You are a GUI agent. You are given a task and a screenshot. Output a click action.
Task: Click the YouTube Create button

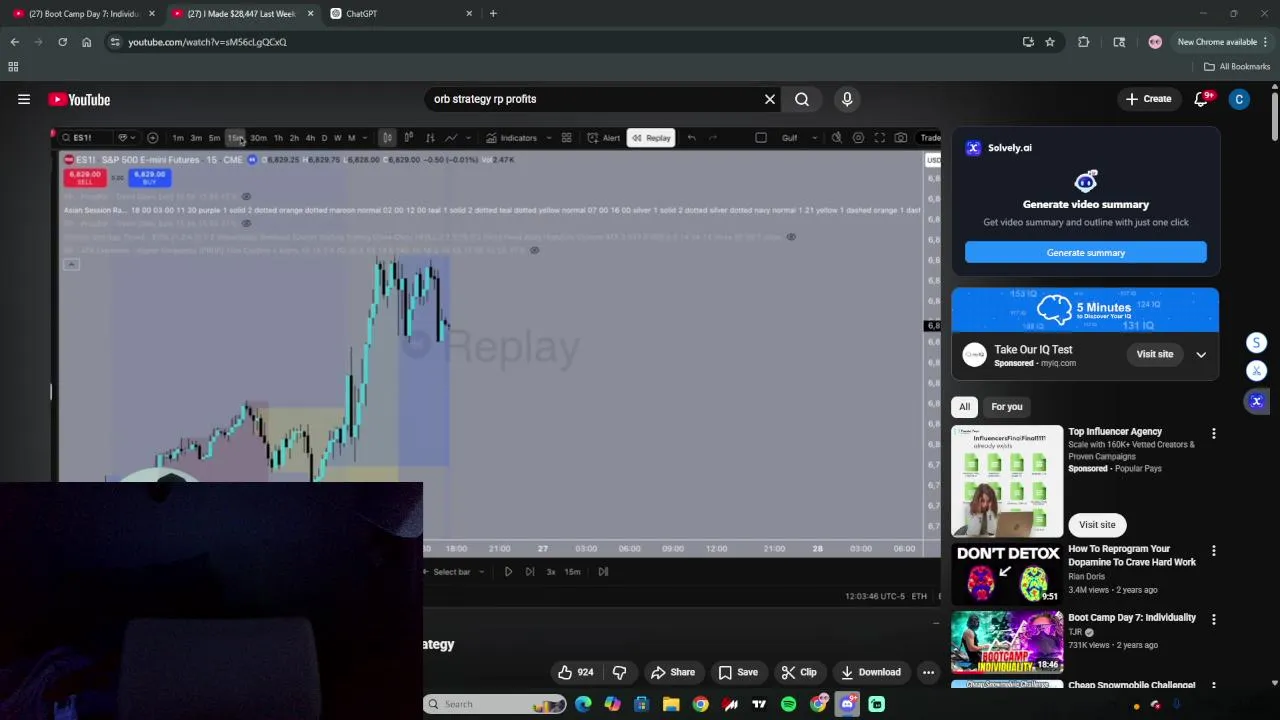pos(1148,99)
